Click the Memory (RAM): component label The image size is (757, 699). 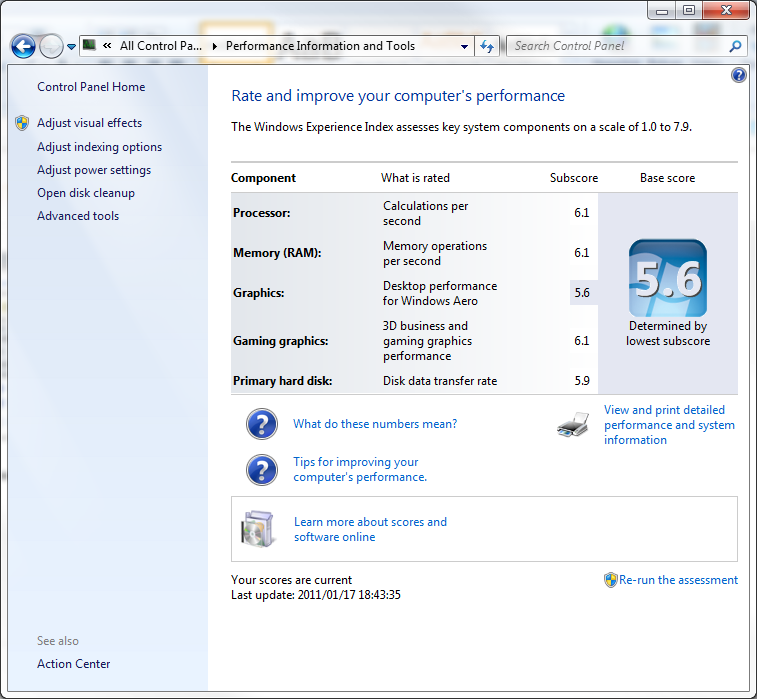pyautogui.click(x=277, y=253)
